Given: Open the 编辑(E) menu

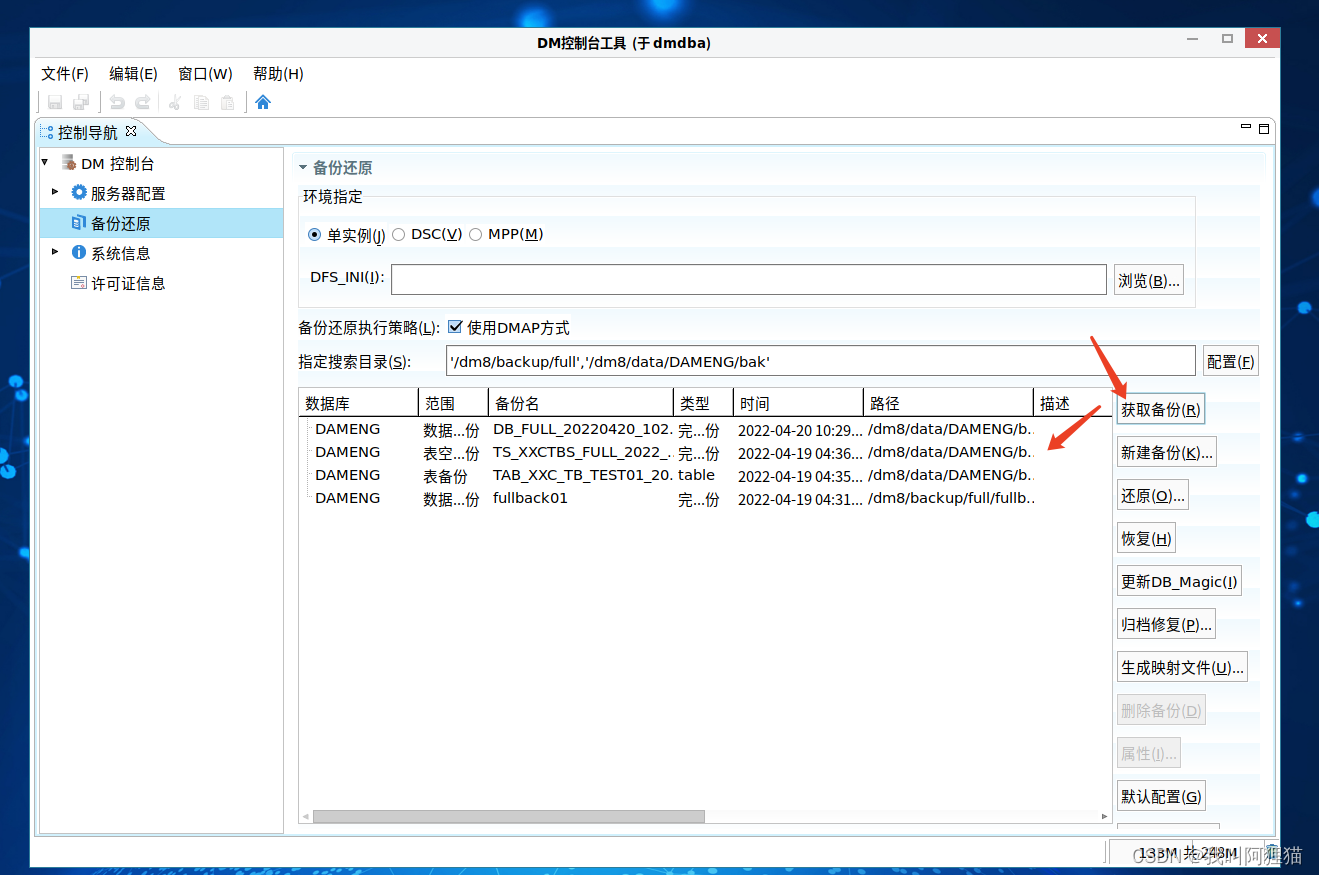Looking at the screenshot, I should (133, 74).
